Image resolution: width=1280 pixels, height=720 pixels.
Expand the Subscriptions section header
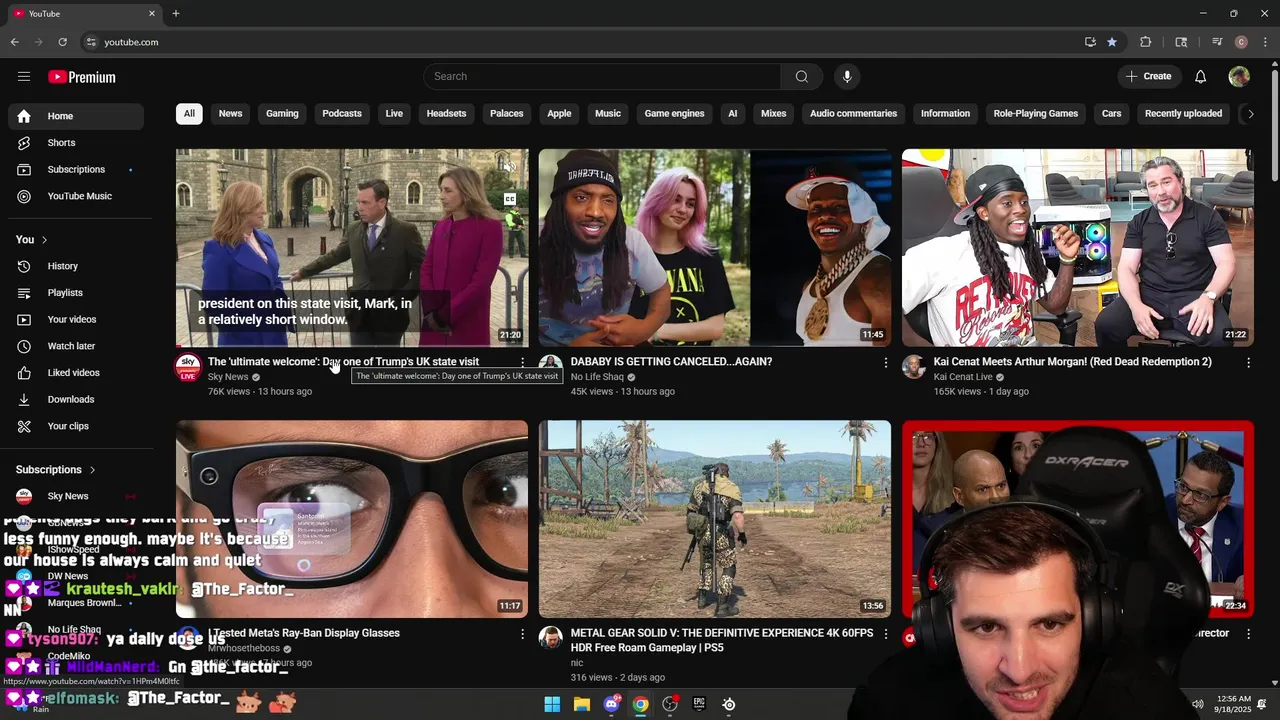[x=56, y=470]
